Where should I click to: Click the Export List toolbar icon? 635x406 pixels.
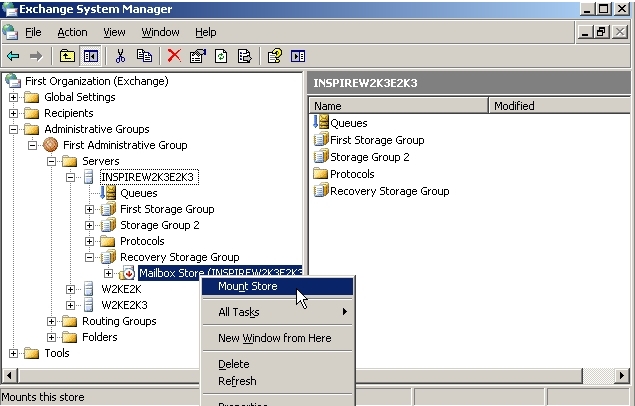coord(245,56)
